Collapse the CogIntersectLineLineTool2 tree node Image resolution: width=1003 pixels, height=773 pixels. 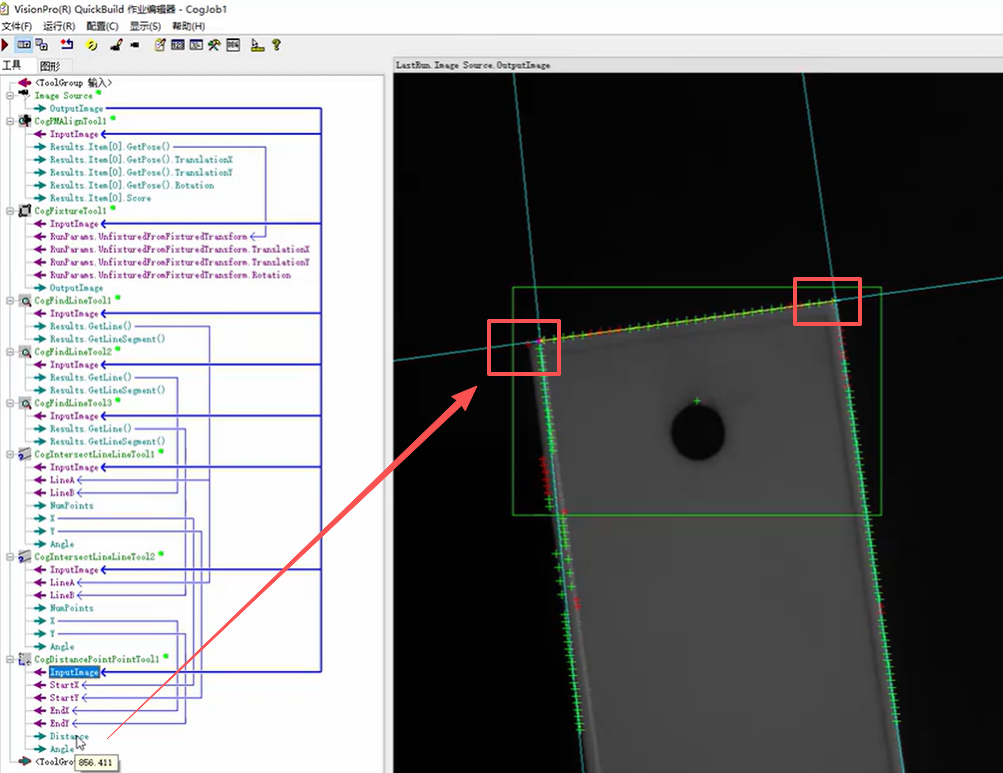click(10, 556)
